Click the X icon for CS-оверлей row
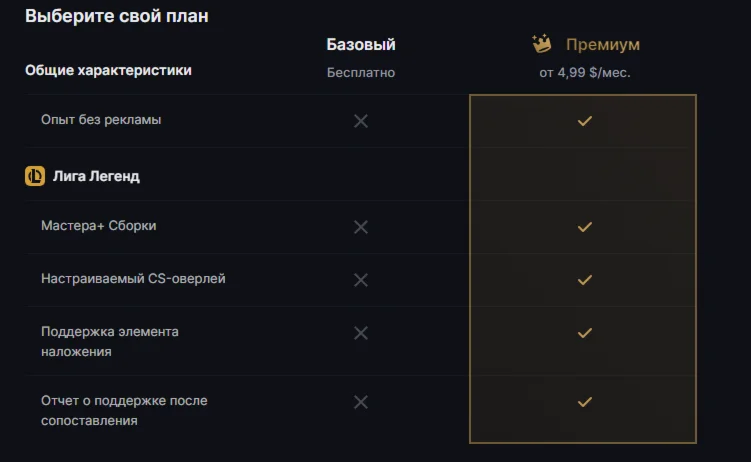 click(x=361, y=279)
